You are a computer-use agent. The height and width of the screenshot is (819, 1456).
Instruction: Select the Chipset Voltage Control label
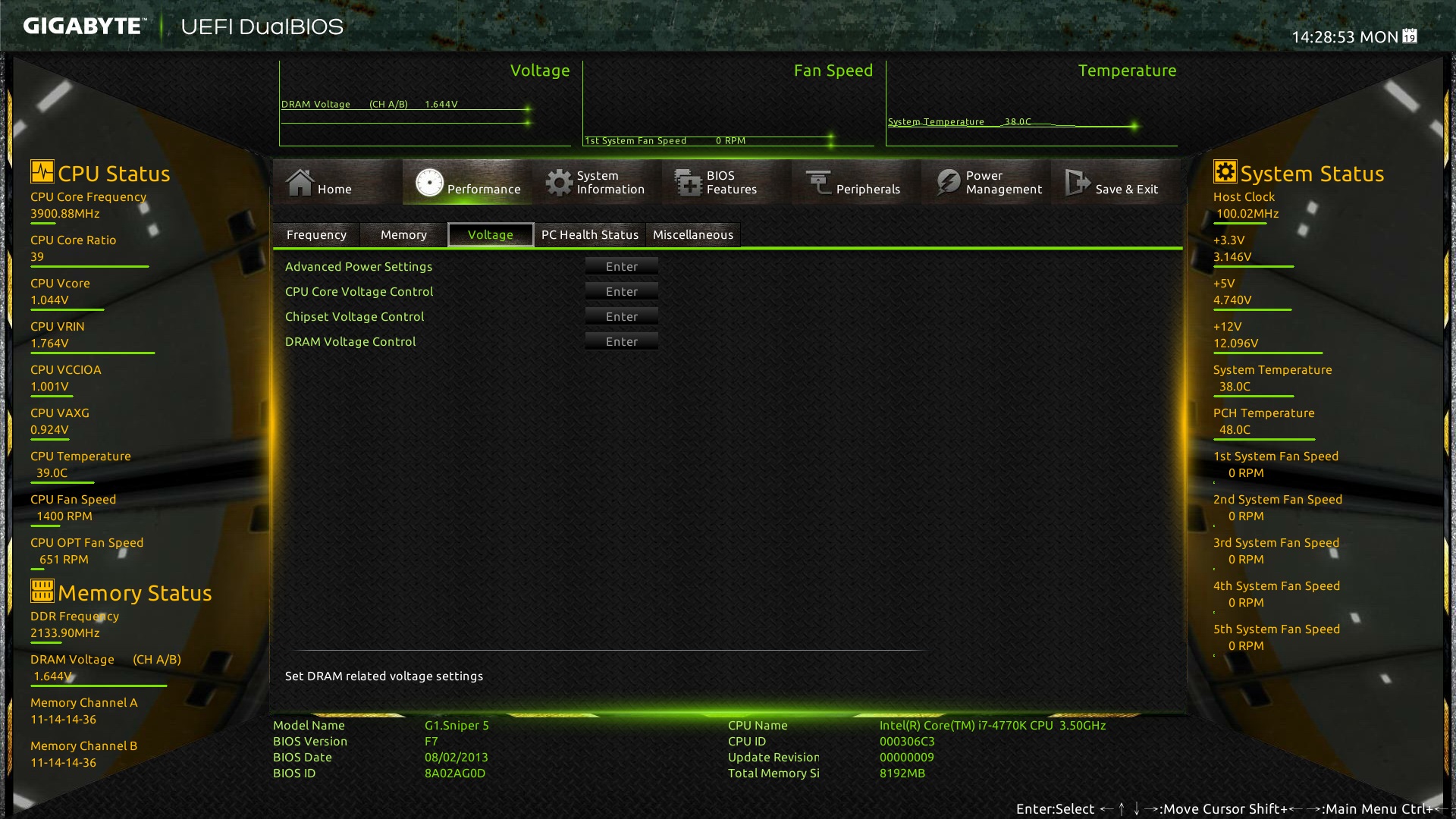(354, 317)
